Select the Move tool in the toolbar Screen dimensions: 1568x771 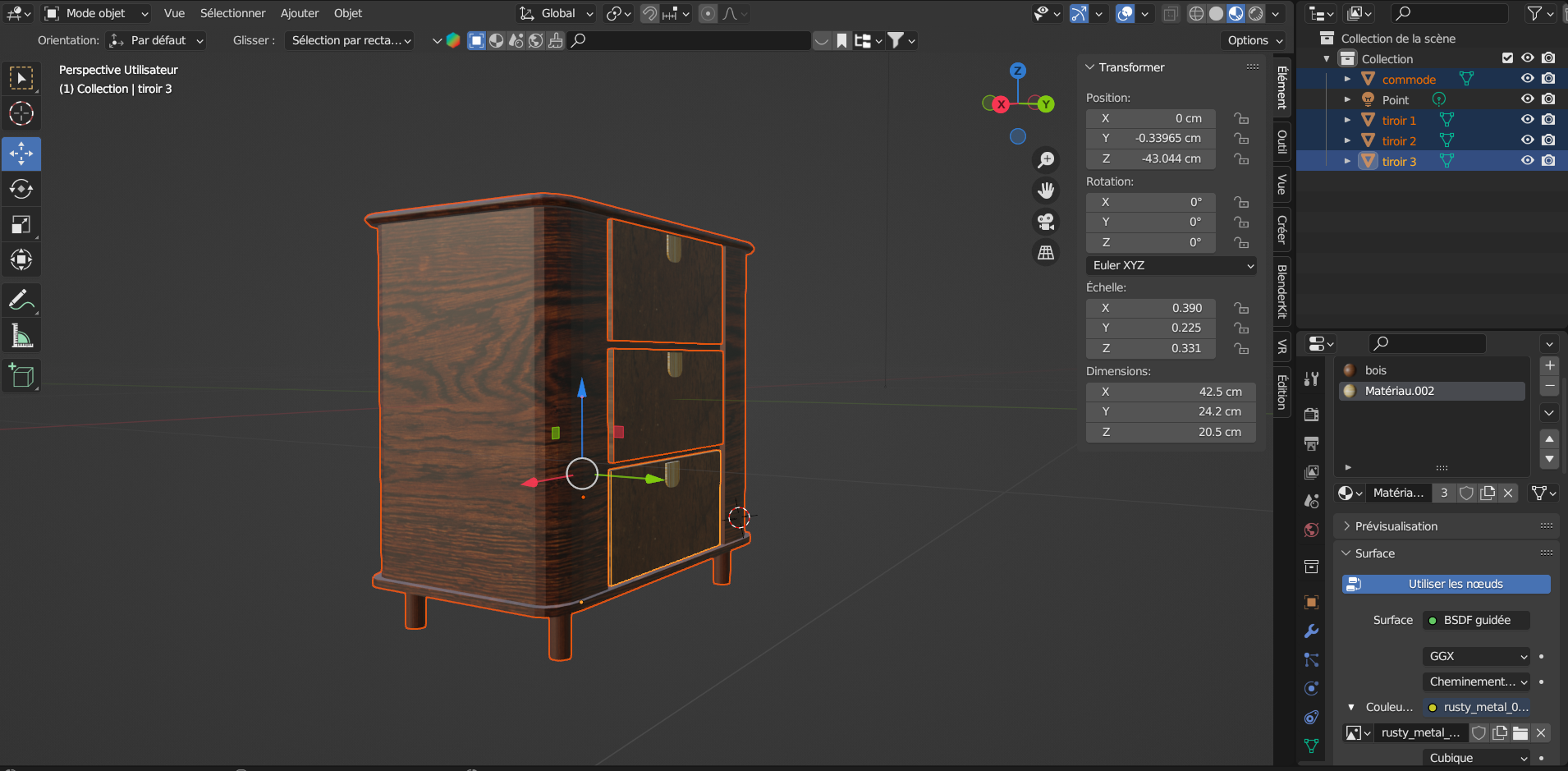(x=21, y=154)
